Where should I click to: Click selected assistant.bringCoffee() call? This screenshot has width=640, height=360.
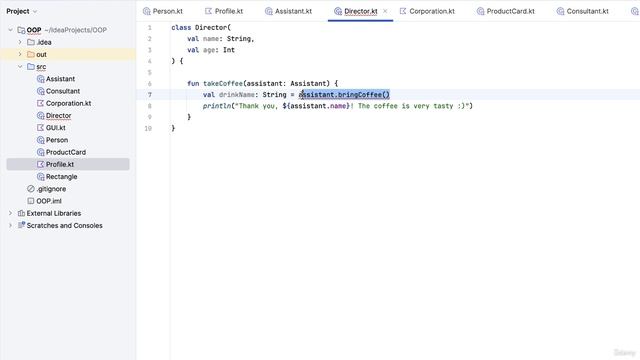[x=344, y=95]
